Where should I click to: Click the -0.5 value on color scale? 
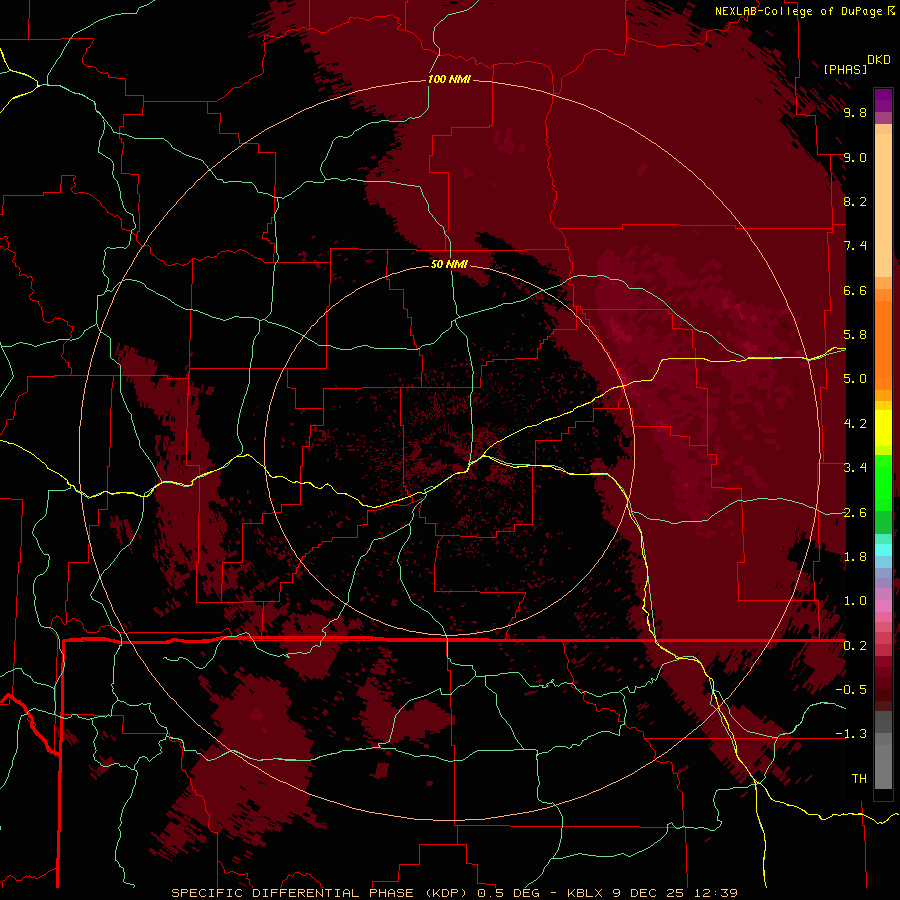pyautogui.click(x=851, y=690)
